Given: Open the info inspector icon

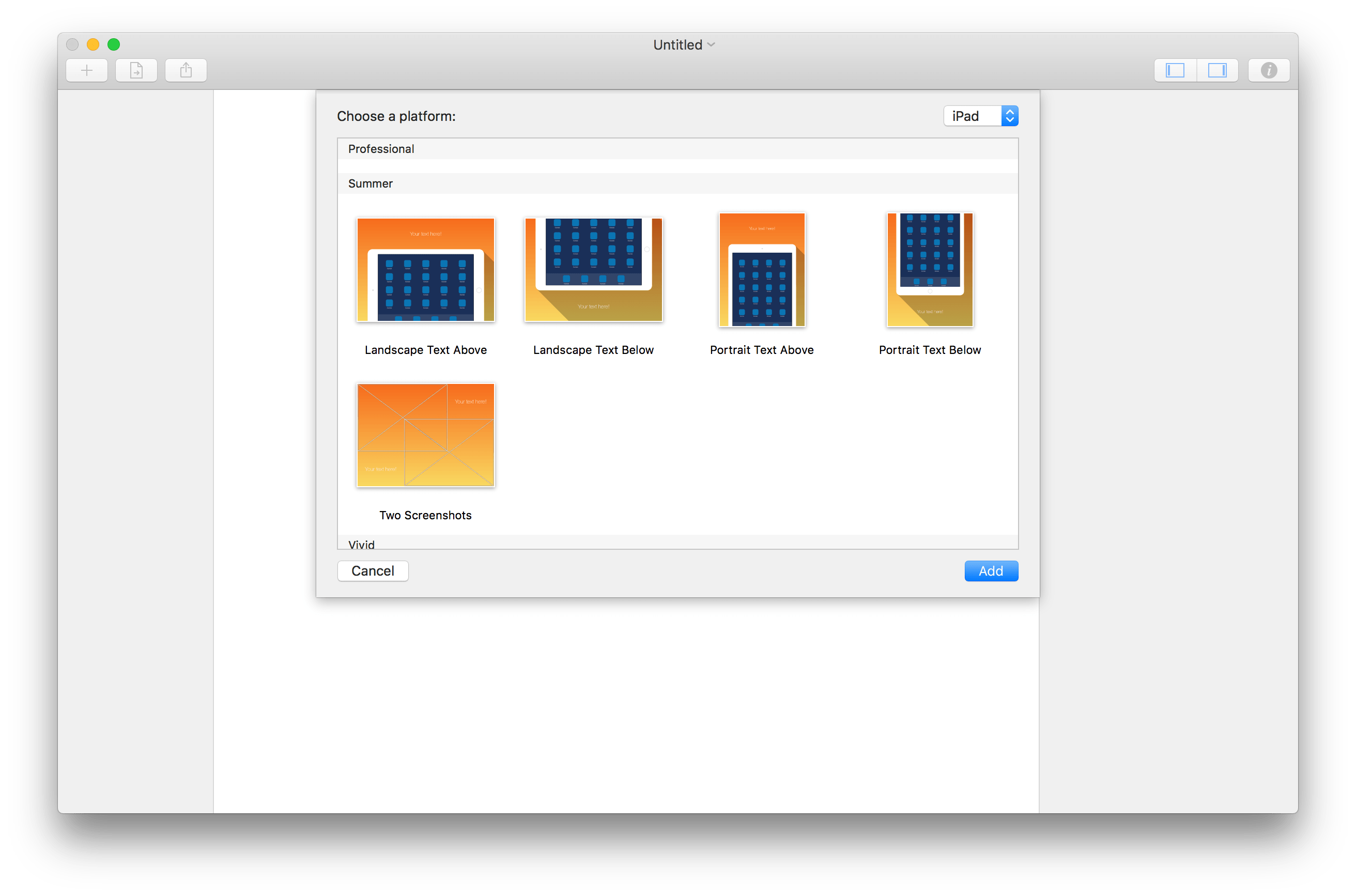Looking at the screenshot, I should click(1269, 70).
